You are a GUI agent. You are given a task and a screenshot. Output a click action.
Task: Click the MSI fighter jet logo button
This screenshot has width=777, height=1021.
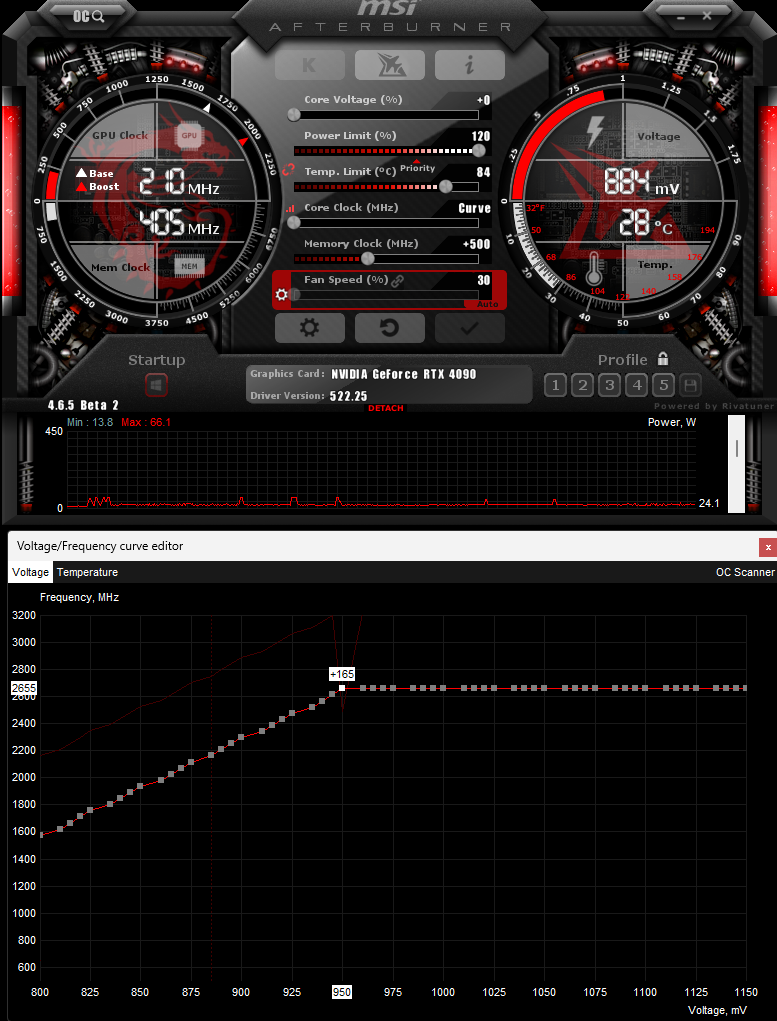(x=389, y=65)
